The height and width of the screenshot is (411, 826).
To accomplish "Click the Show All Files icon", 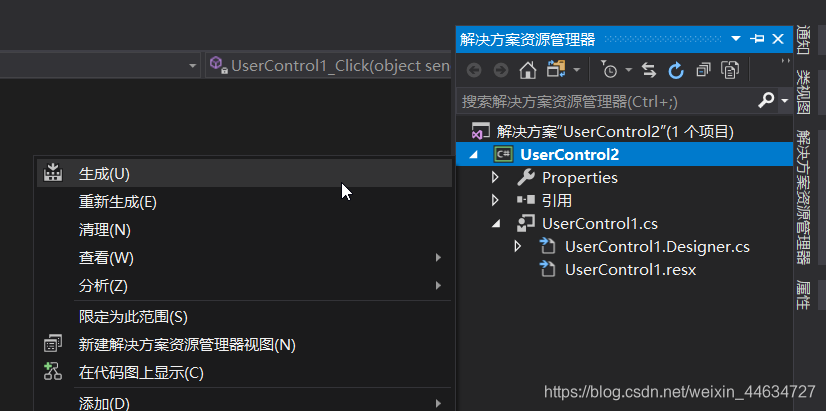I will (x=730, y=70).
